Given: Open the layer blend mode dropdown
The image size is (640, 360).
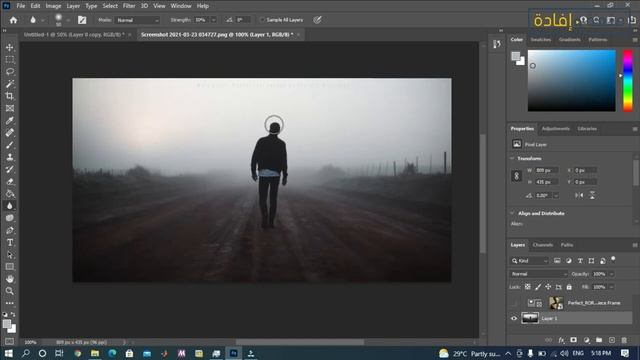Looking at the screenshot, I should 538,274.
